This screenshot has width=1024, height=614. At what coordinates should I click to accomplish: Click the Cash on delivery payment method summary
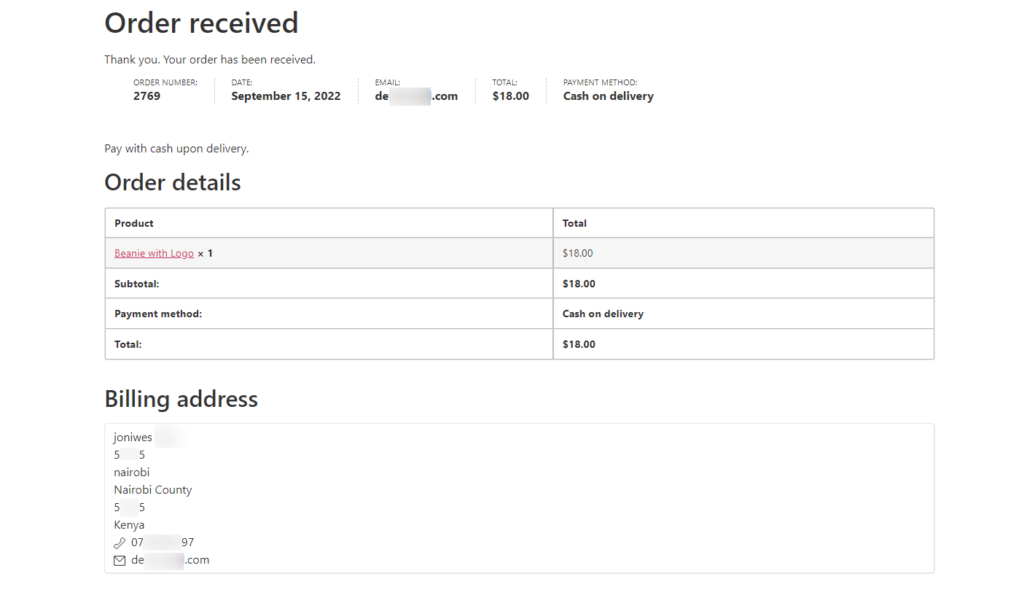click(608, 96)
